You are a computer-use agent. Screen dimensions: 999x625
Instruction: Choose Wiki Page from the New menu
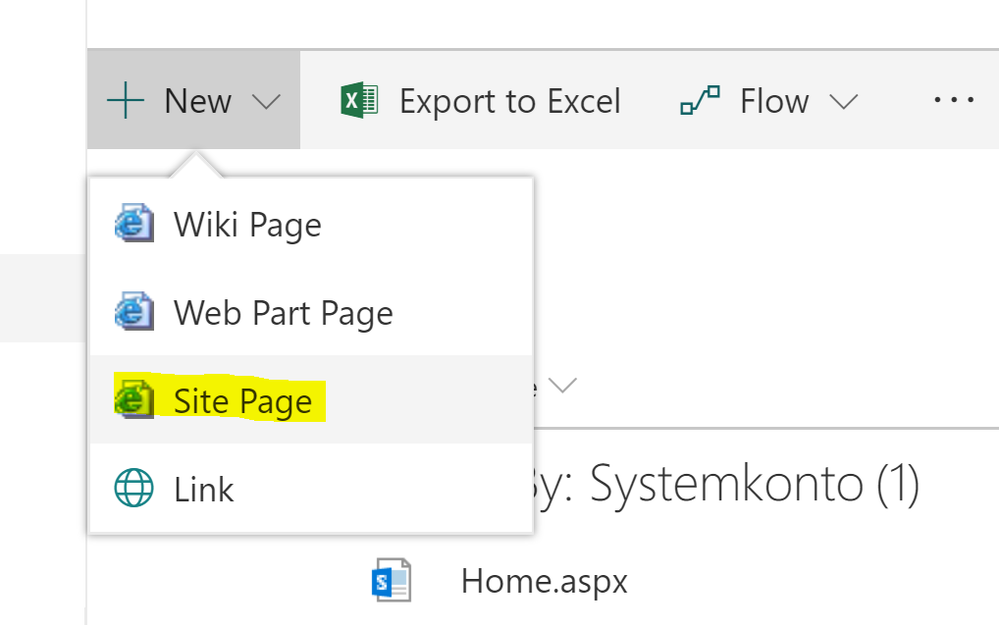click(248, 225)
